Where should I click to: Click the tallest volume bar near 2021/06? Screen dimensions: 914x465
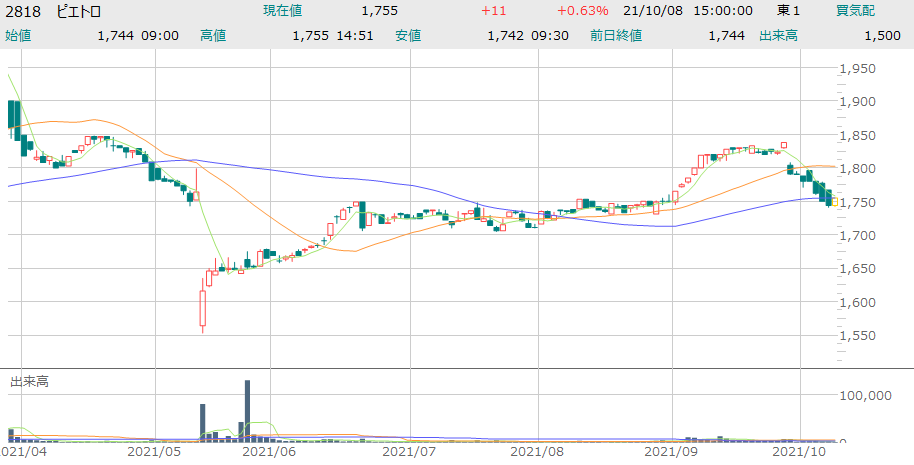[247, 410]
